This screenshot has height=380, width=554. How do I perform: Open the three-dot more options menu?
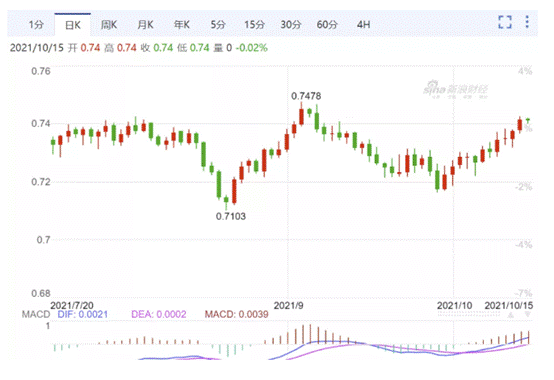click(527, 22)
